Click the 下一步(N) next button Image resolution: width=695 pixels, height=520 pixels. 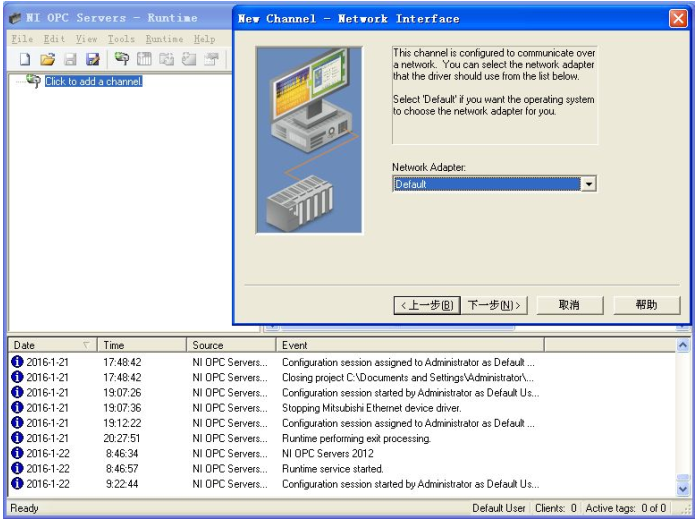coord(494,305)
